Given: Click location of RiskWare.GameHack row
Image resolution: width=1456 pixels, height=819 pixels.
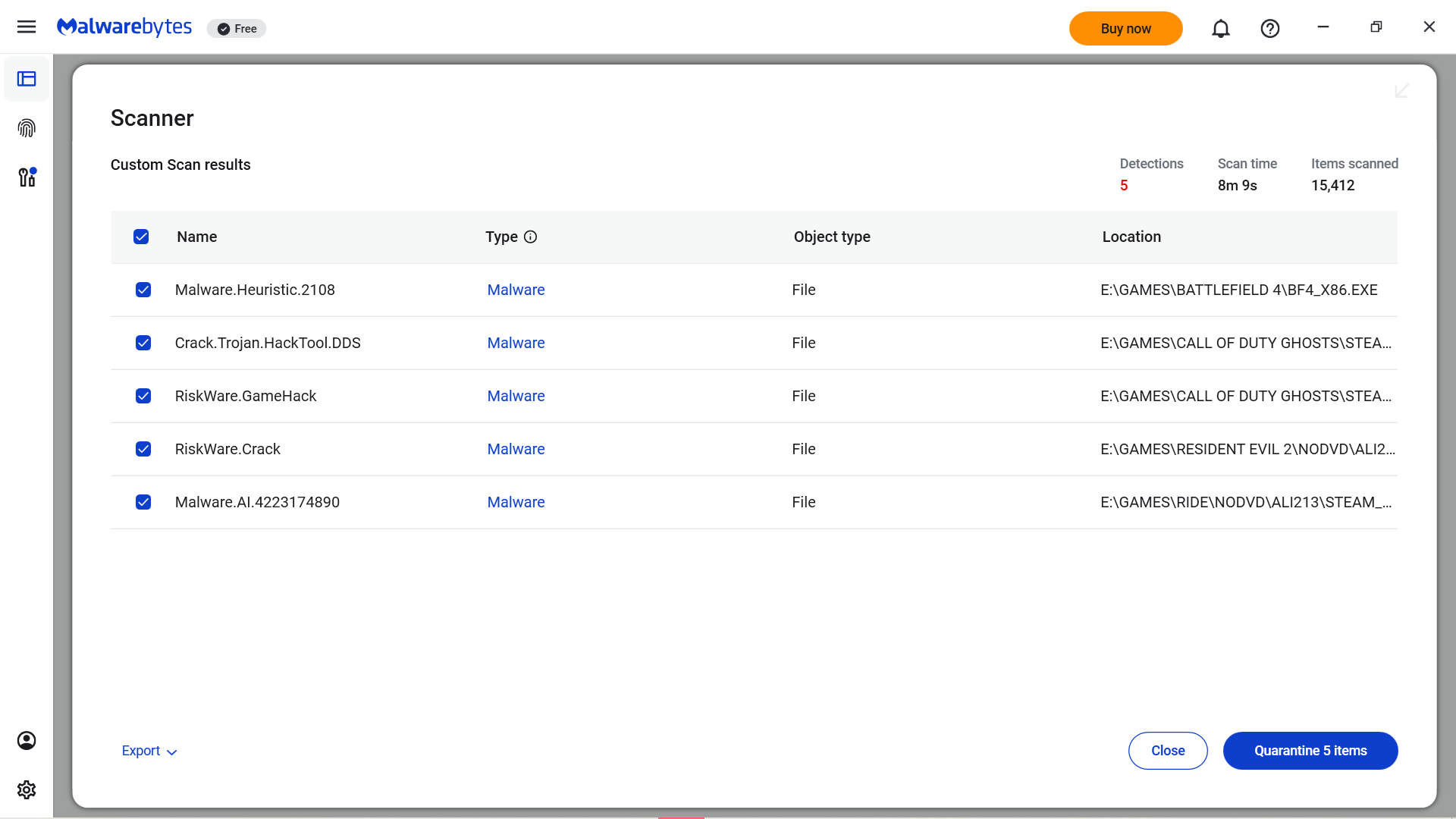Looking at the screenshot, I should pos(1246,396).
